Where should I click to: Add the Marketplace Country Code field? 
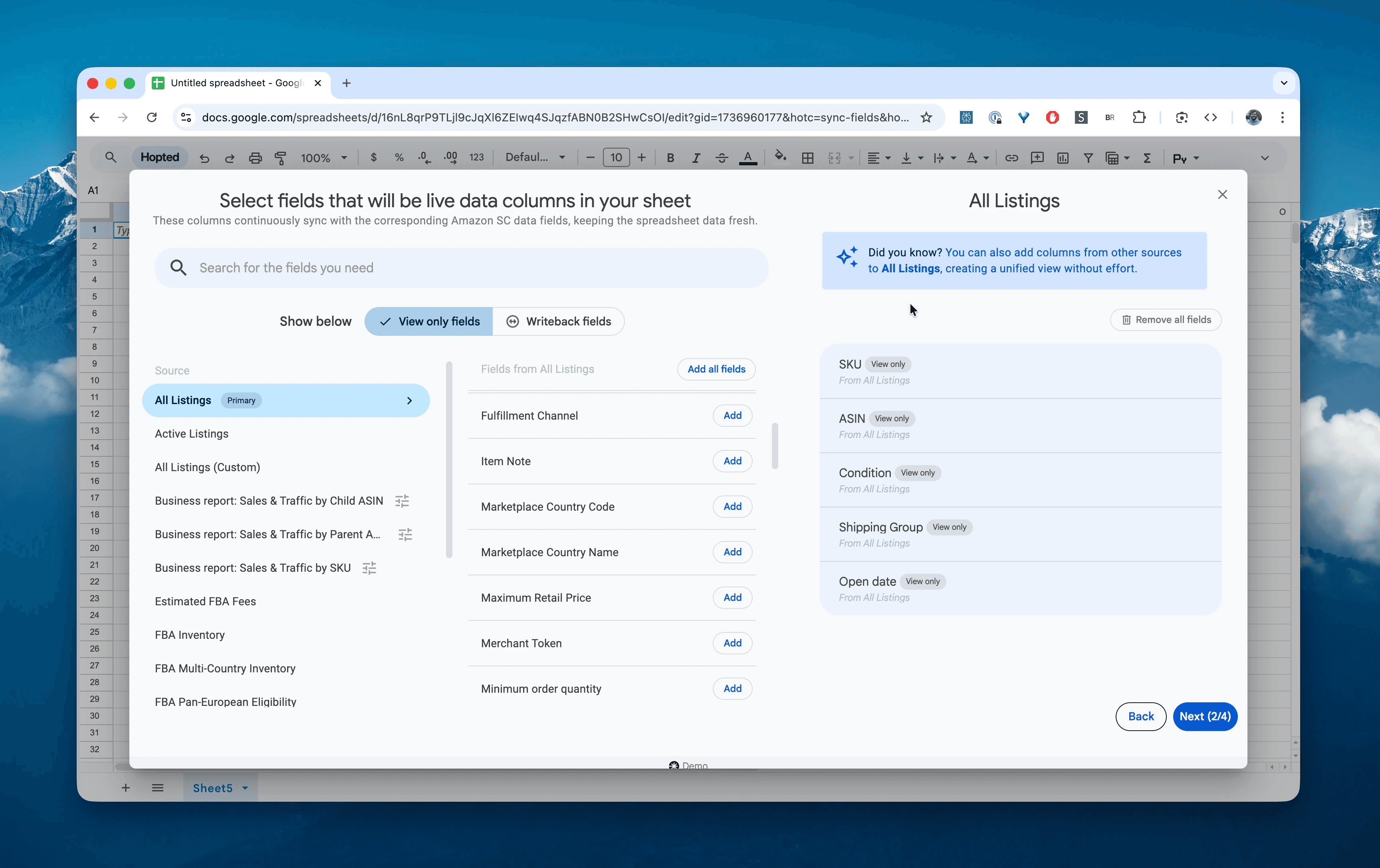tap(732, 507)
